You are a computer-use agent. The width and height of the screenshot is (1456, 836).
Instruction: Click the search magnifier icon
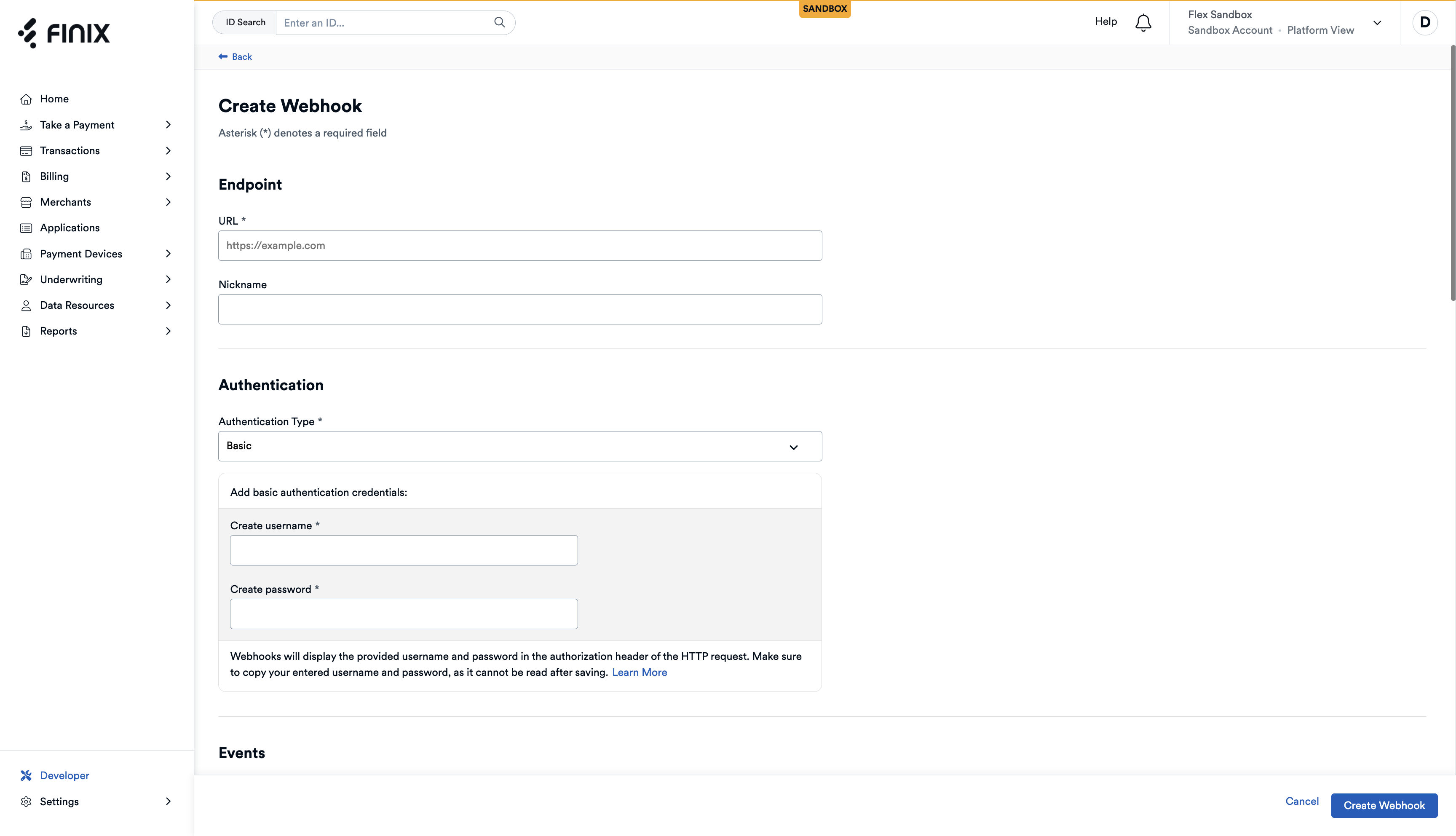click(499, 22)
